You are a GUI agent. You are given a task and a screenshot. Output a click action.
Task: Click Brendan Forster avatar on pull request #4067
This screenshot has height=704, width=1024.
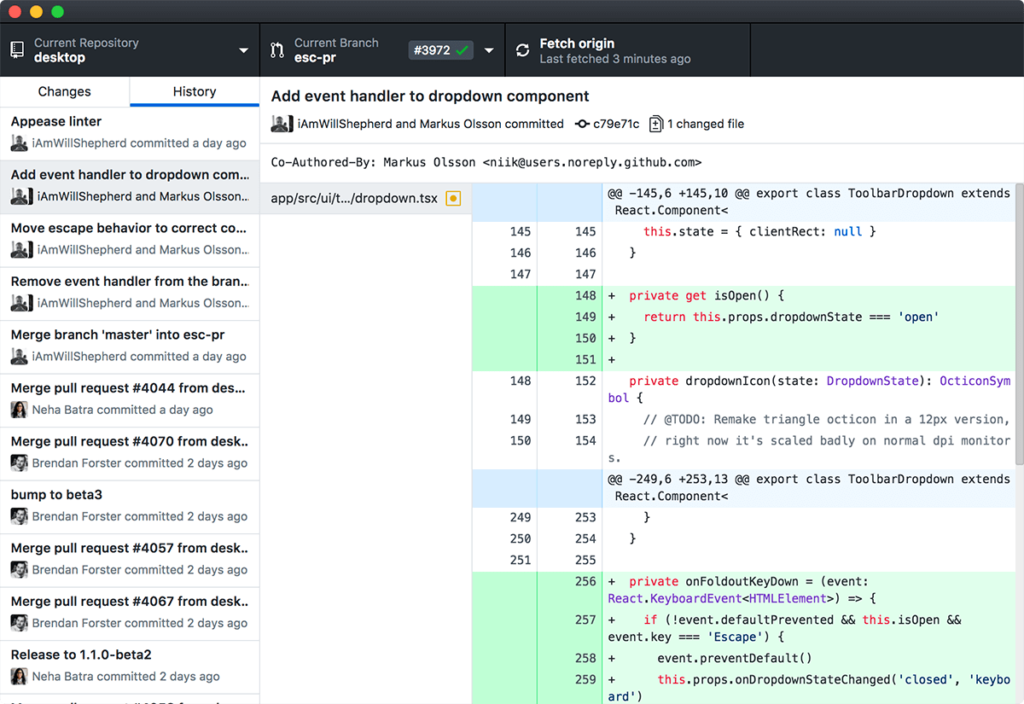point(19,623)
